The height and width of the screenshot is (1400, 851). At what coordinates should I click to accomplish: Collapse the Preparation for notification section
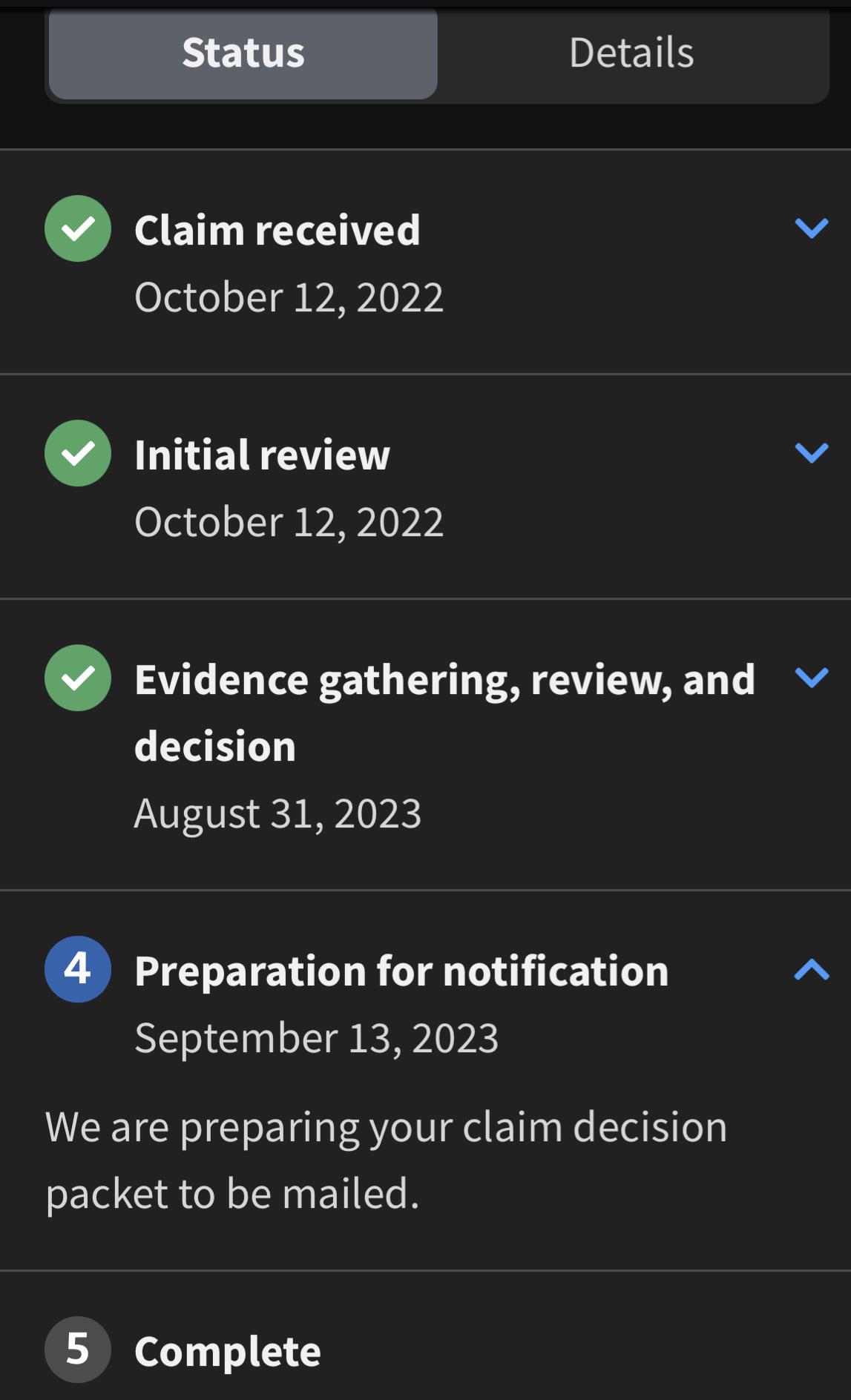811,969
